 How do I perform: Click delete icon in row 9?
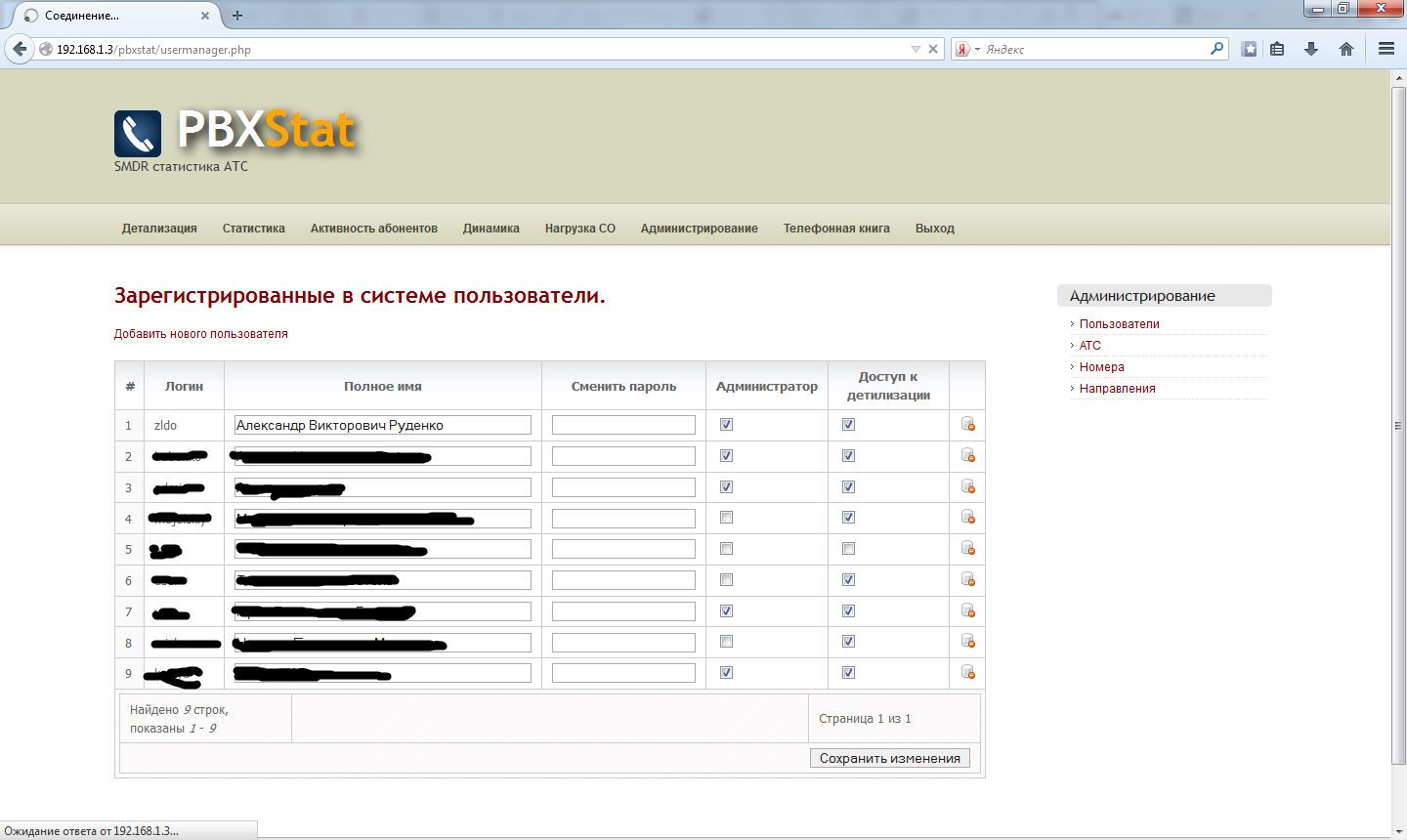tap(967, 672)
